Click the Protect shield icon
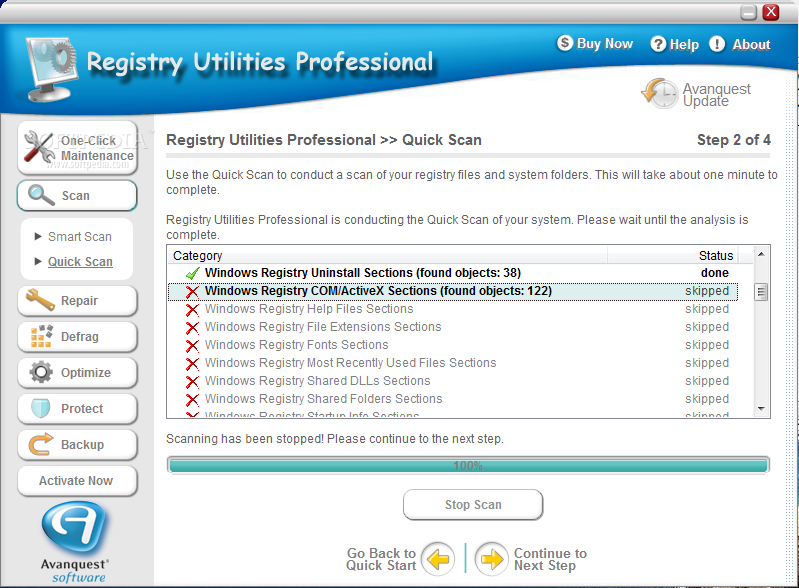Image resolution: width=799 pixels, height=588 pixels. [x=40, y=408]
